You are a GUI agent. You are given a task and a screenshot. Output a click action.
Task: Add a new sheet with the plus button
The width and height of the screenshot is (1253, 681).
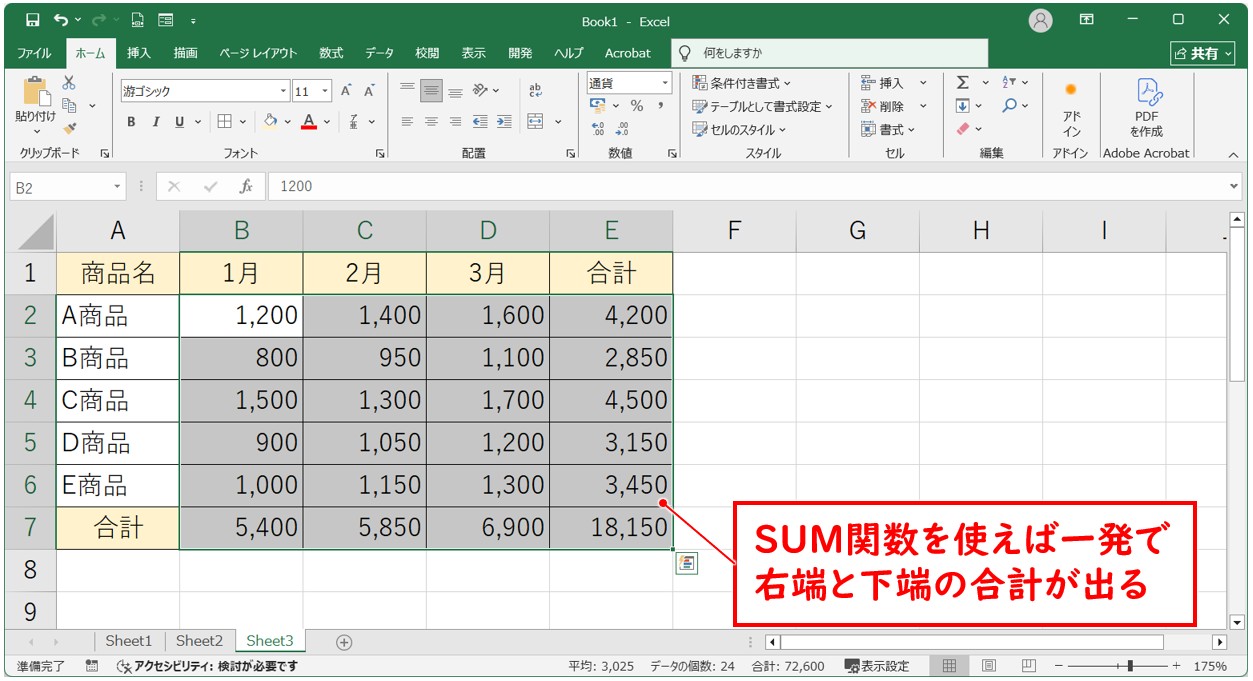point(344,642)
